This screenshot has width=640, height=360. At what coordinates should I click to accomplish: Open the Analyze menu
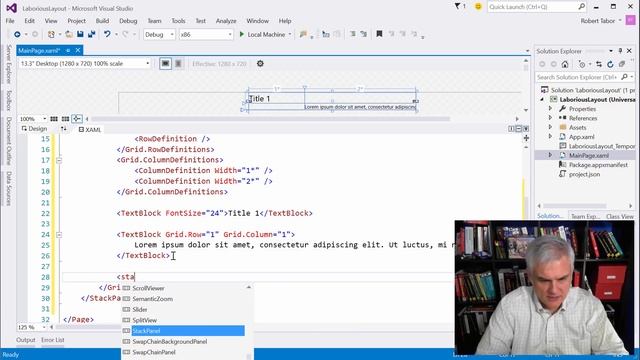(226, 21)
